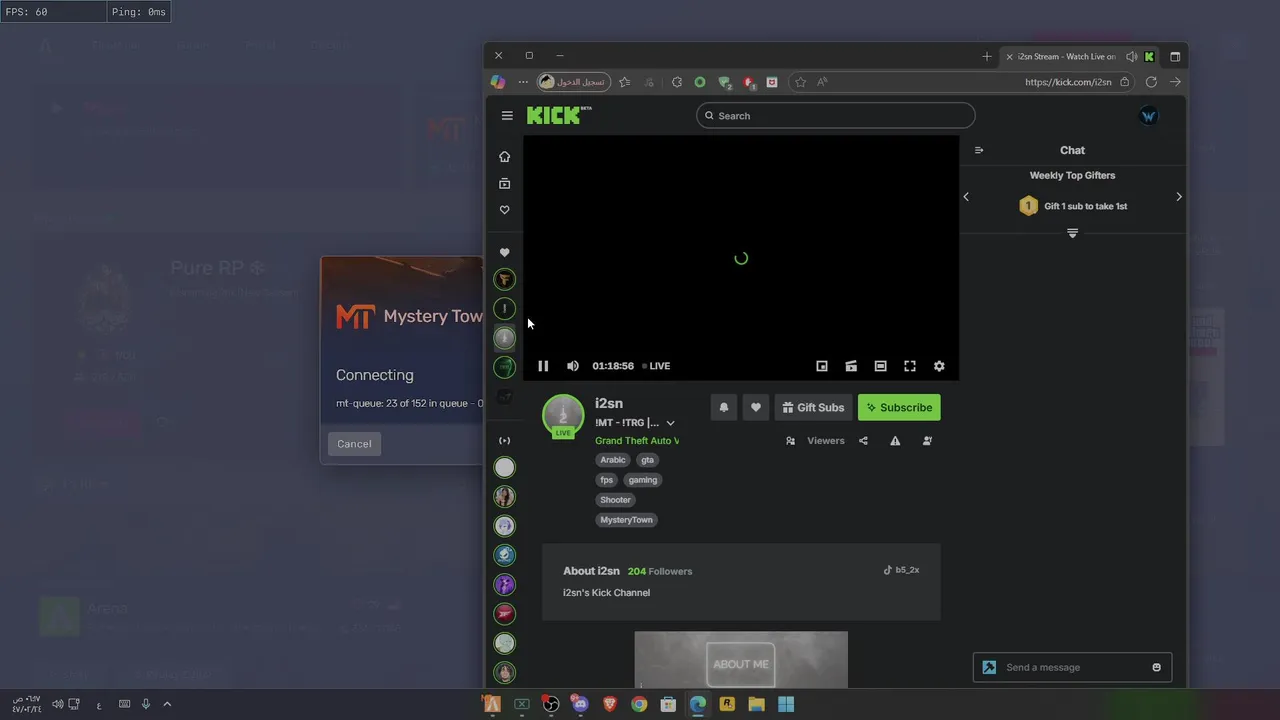Toggle the notification bell for i2sn
Viewport: 1280px width, 720px height.
[x=724, y=407]
